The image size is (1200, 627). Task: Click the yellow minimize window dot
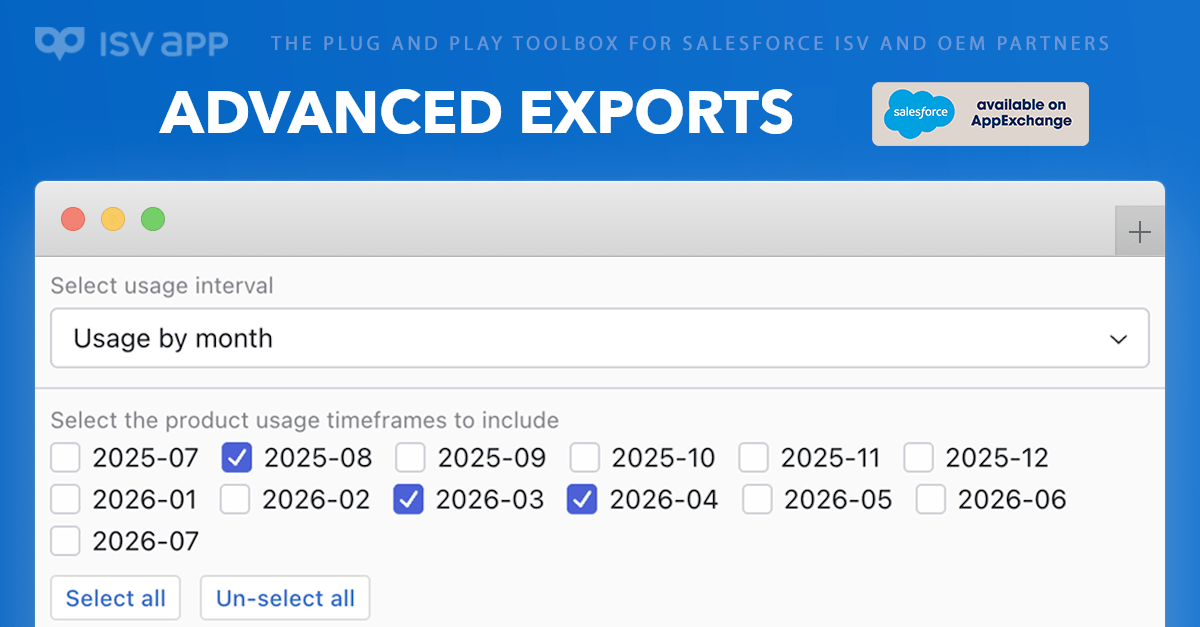pos(113,219)
